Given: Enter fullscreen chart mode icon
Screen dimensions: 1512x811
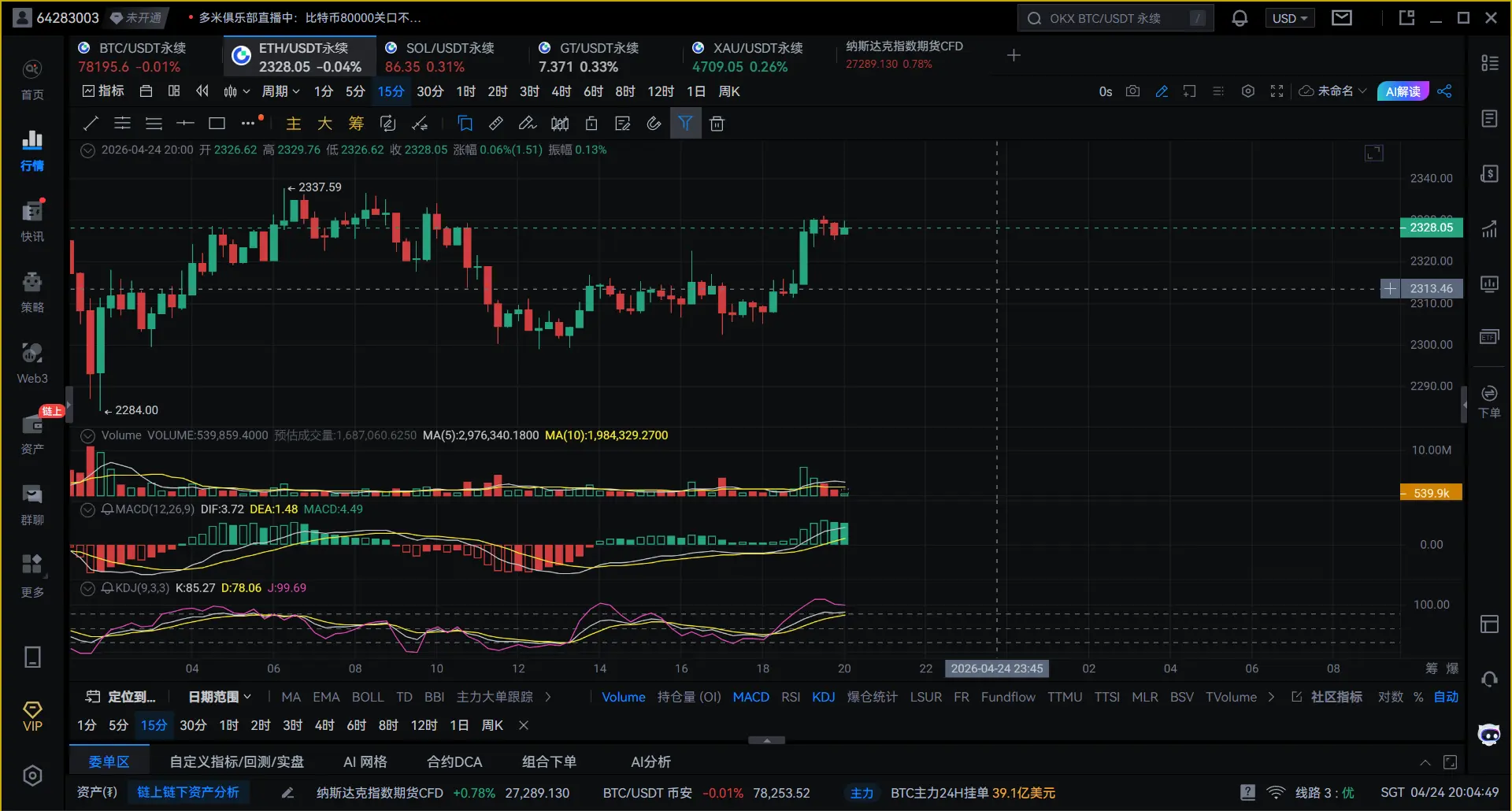Looking at the screenshot, I should click(1277, 91).
